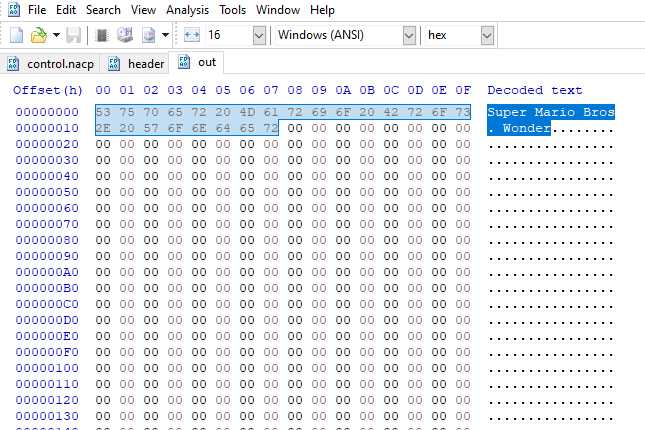Click the 0F column header
The height and width of the screenshot is (430, 645).
(x=463, y=90)
